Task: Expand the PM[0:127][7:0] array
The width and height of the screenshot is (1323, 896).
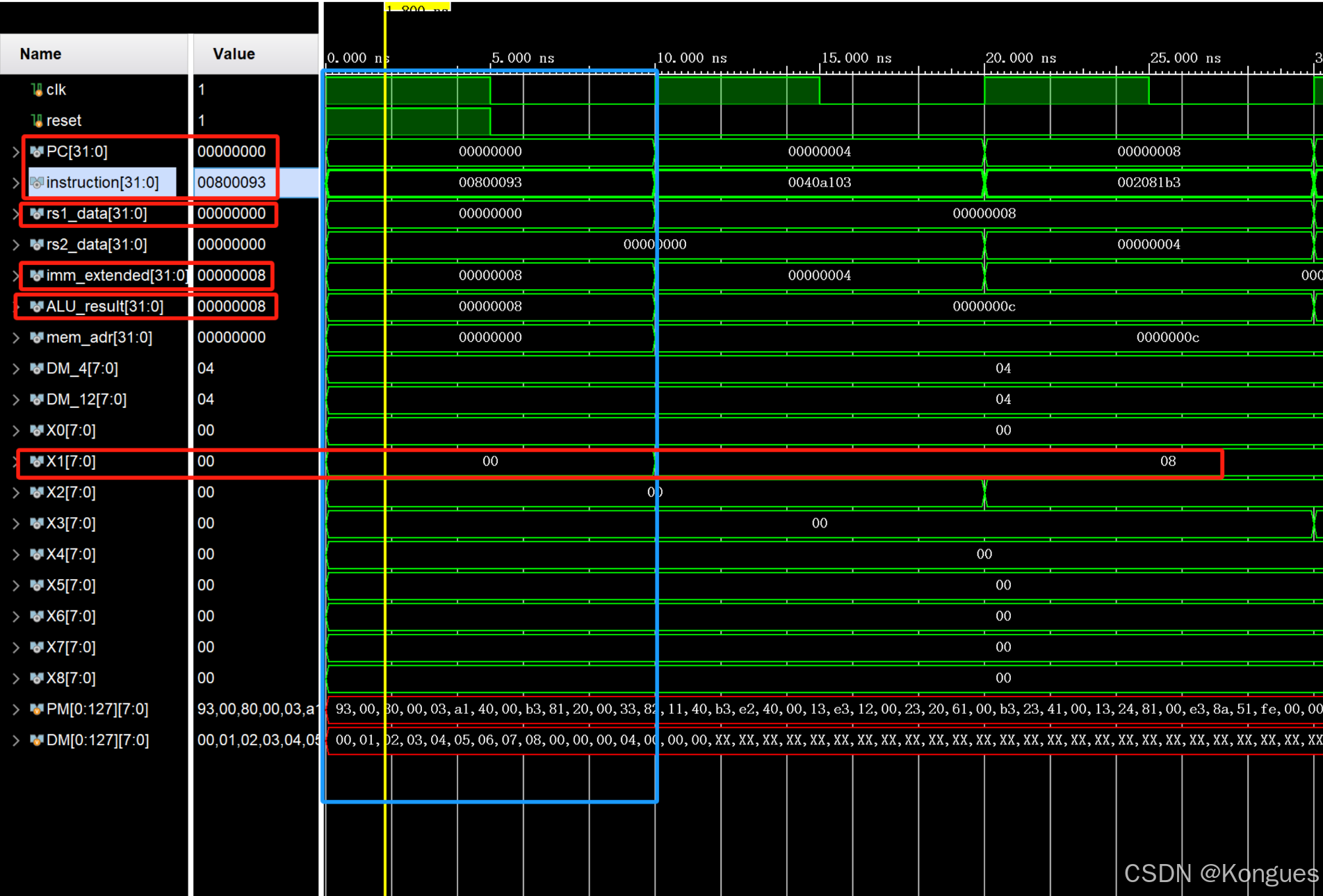Action: pyautogui.click(x=15, y=709)
